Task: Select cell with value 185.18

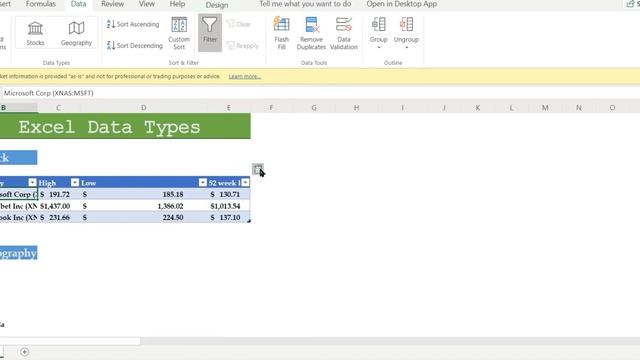Action: [144, 194]
